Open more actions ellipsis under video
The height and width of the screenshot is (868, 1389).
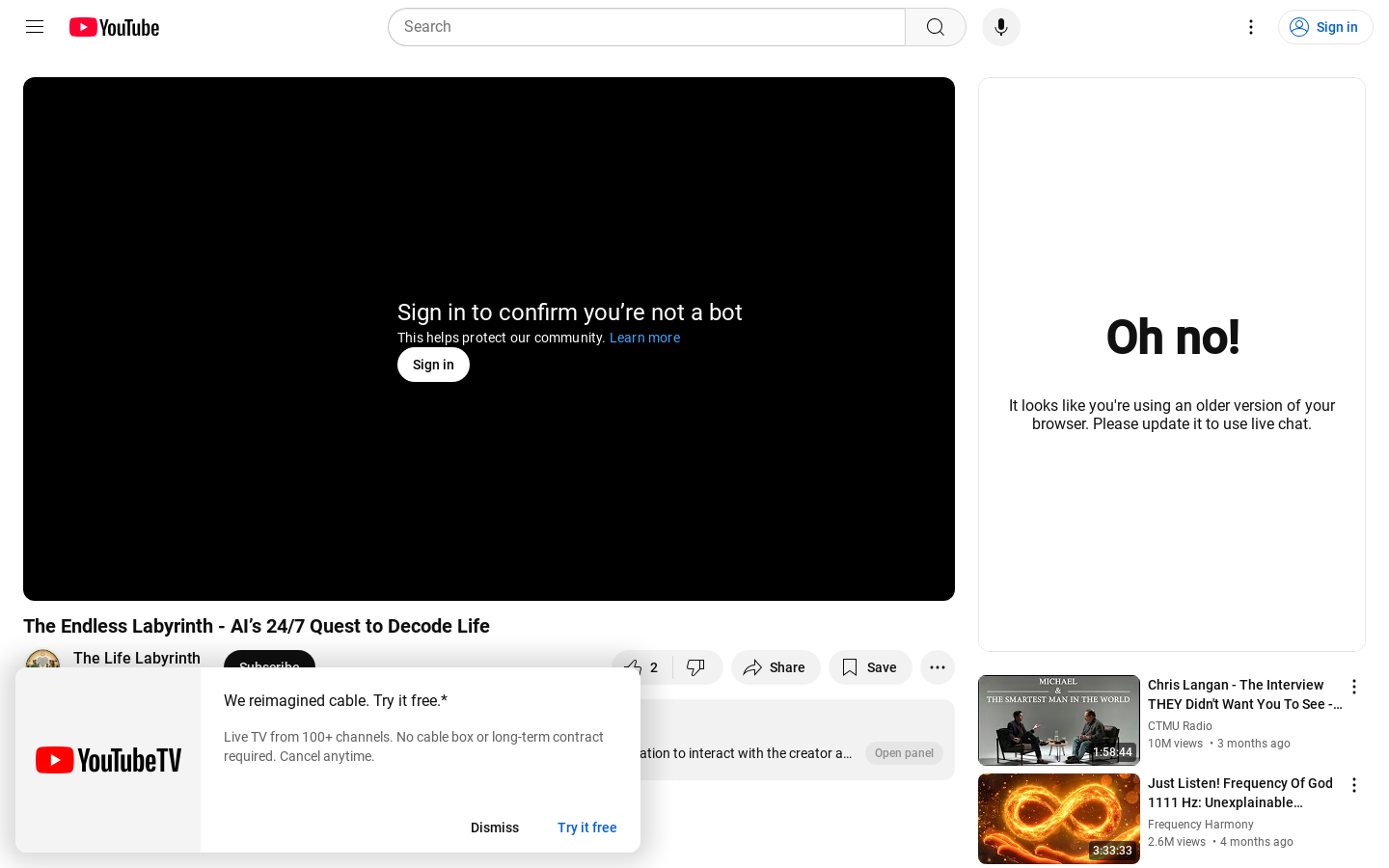coord(938,667)
